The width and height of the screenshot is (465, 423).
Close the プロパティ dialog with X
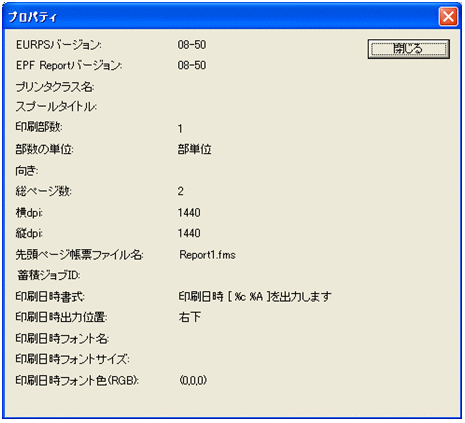point(448,16)
